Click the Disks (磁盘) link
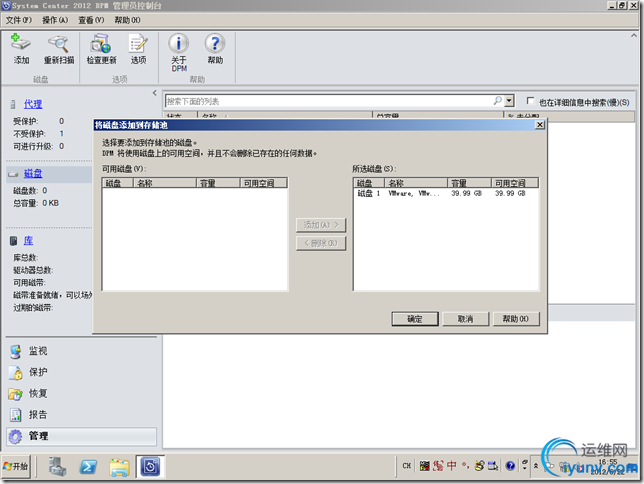The height and width of the screenshot is (484, 644). pos(33,174)
